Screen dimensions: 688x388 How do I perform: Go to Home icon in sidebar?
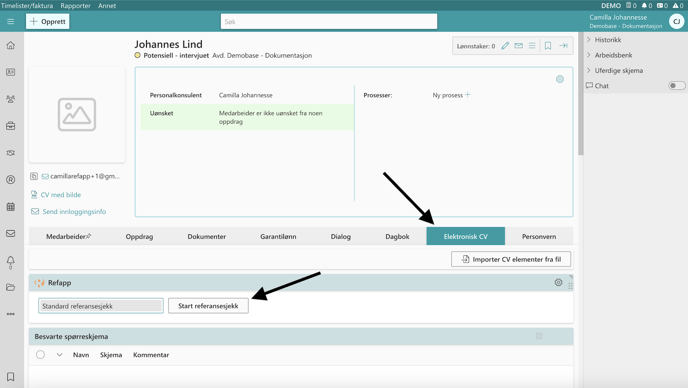pyautogui.click(x=11, y=45)
